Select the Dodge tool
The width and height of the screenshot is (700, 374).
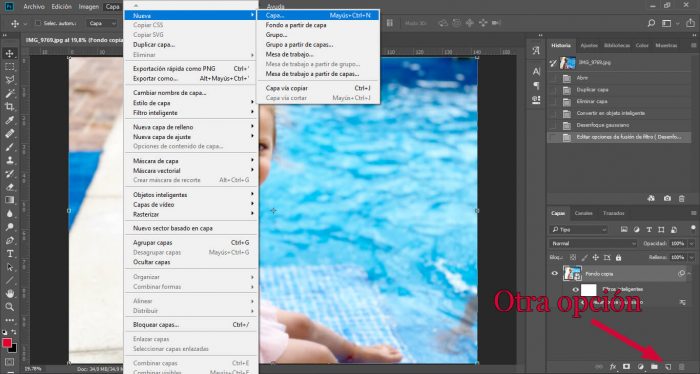point(9,227)
